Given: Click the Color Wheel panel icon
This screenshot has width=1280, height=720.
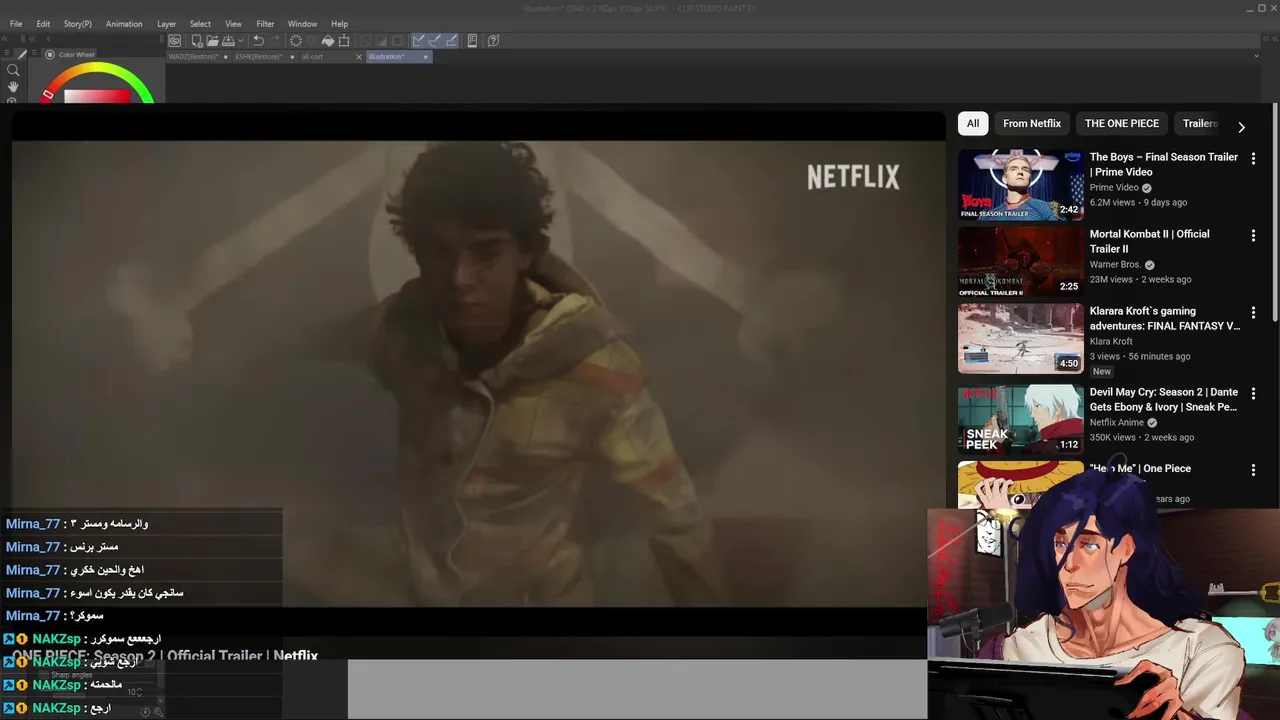Looking at the screenshot, I should [x=50, y=55].
